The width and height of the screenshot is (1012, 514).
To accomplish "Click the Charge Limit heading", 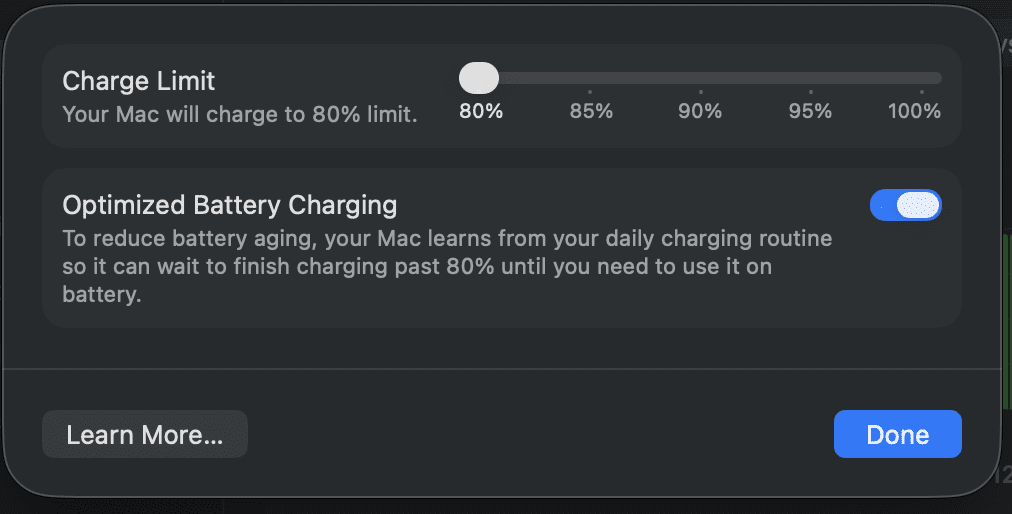I will (x=139, y=81).
